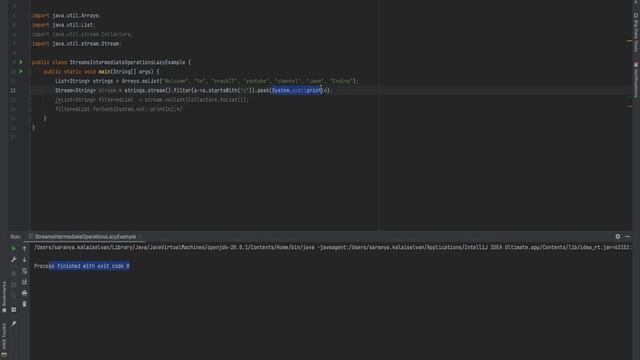Click class name StreamsIntermediateOperationsLazyExample in code
640x360 pixels.
click(127, 62)
